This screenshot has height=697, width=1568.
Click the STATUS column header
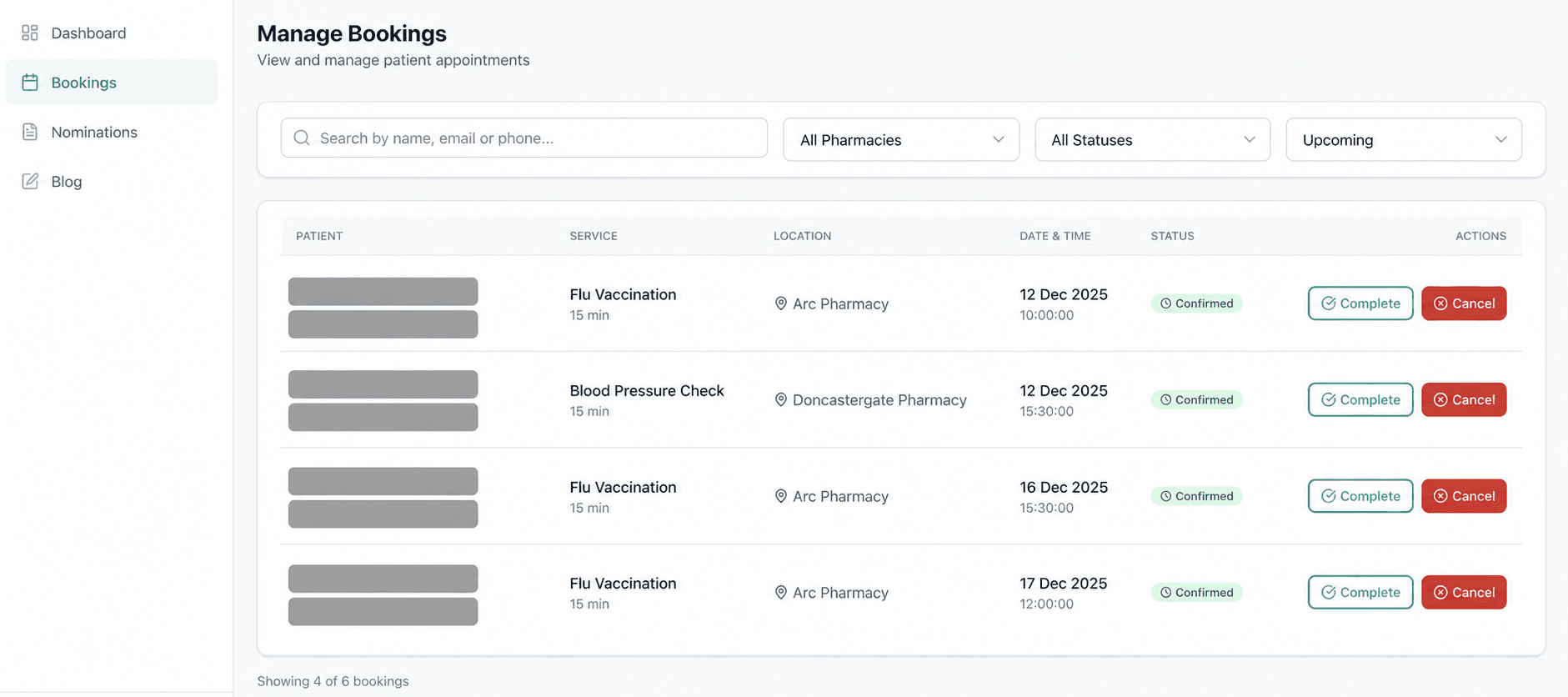click(x=1172, y=236)
